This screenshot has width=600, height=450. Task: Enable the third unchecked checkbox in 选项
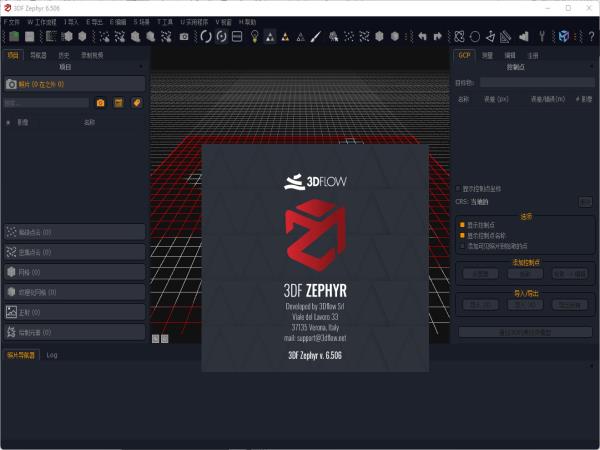tap(462, 246)
